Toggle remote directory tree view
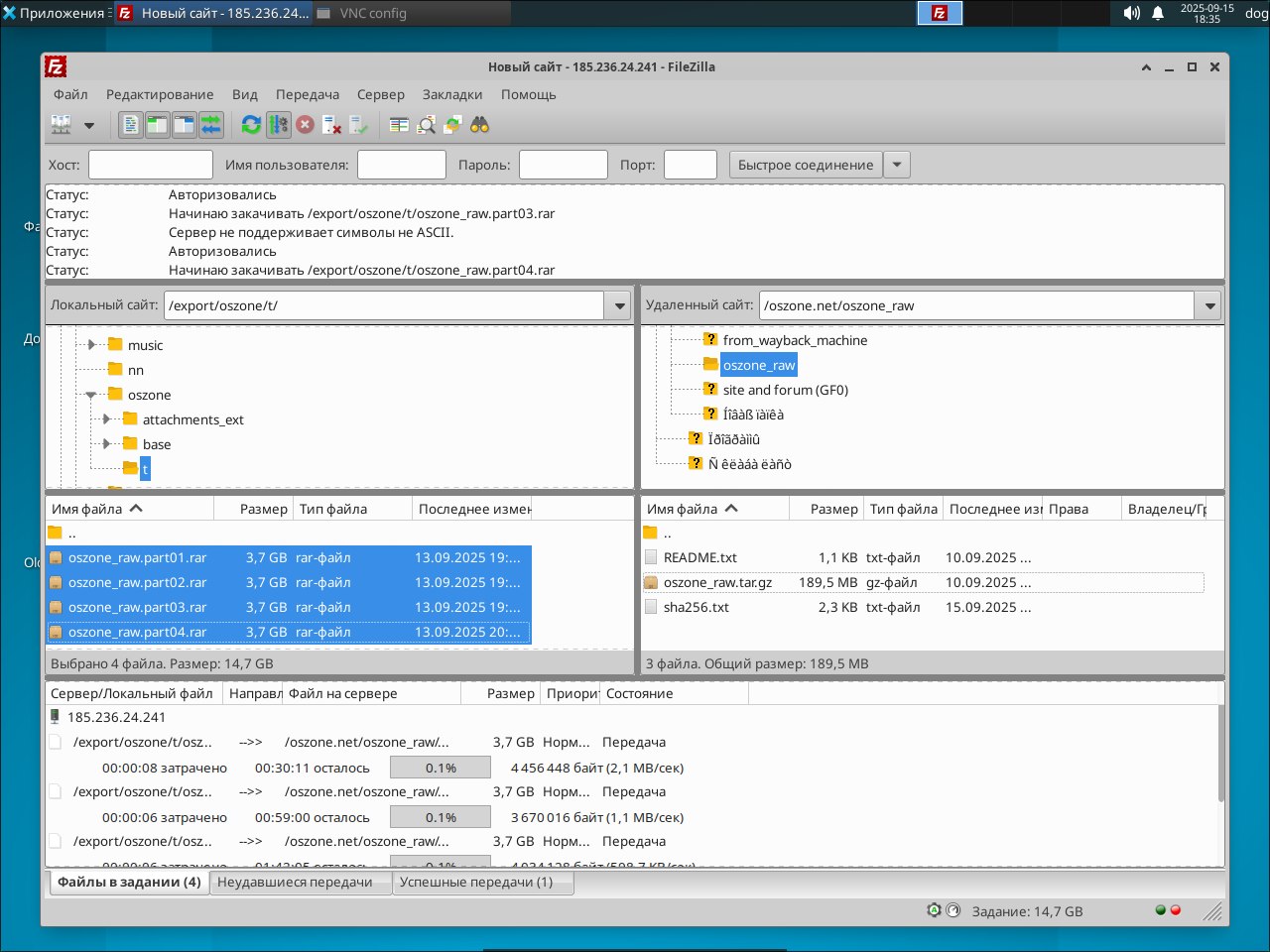 click(x=185, y=125)
